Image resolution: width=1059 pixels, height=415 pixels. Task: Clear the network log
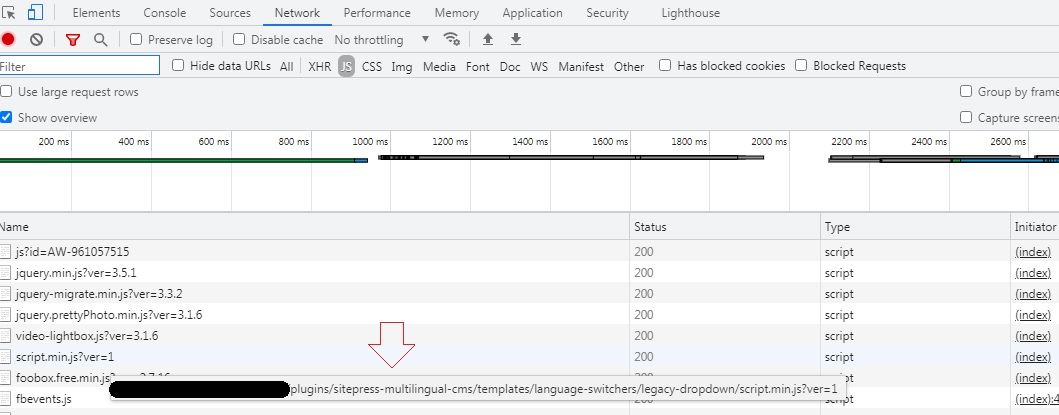point(36,39)
